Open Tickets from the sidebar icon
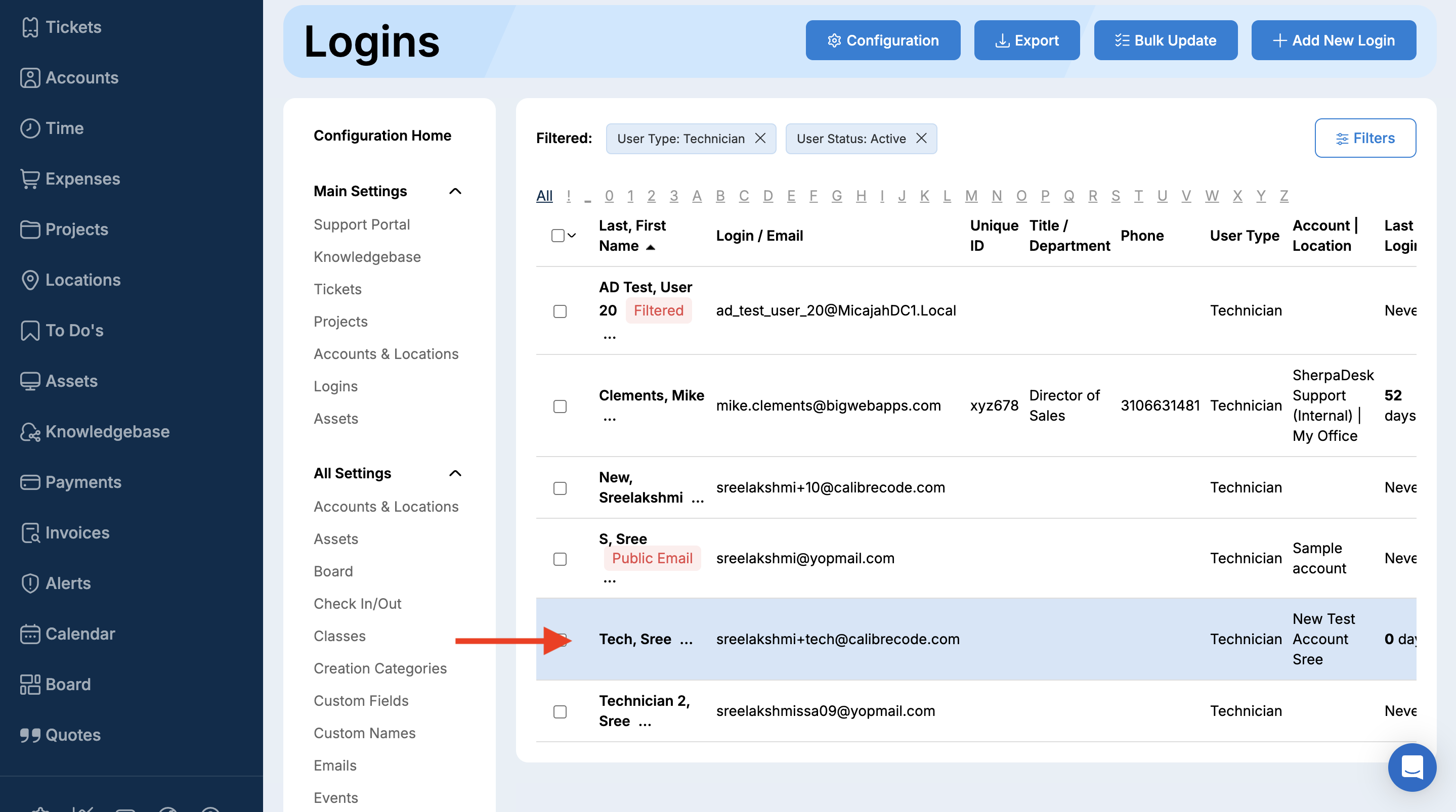1456x812 pixels. click(30, 27)
